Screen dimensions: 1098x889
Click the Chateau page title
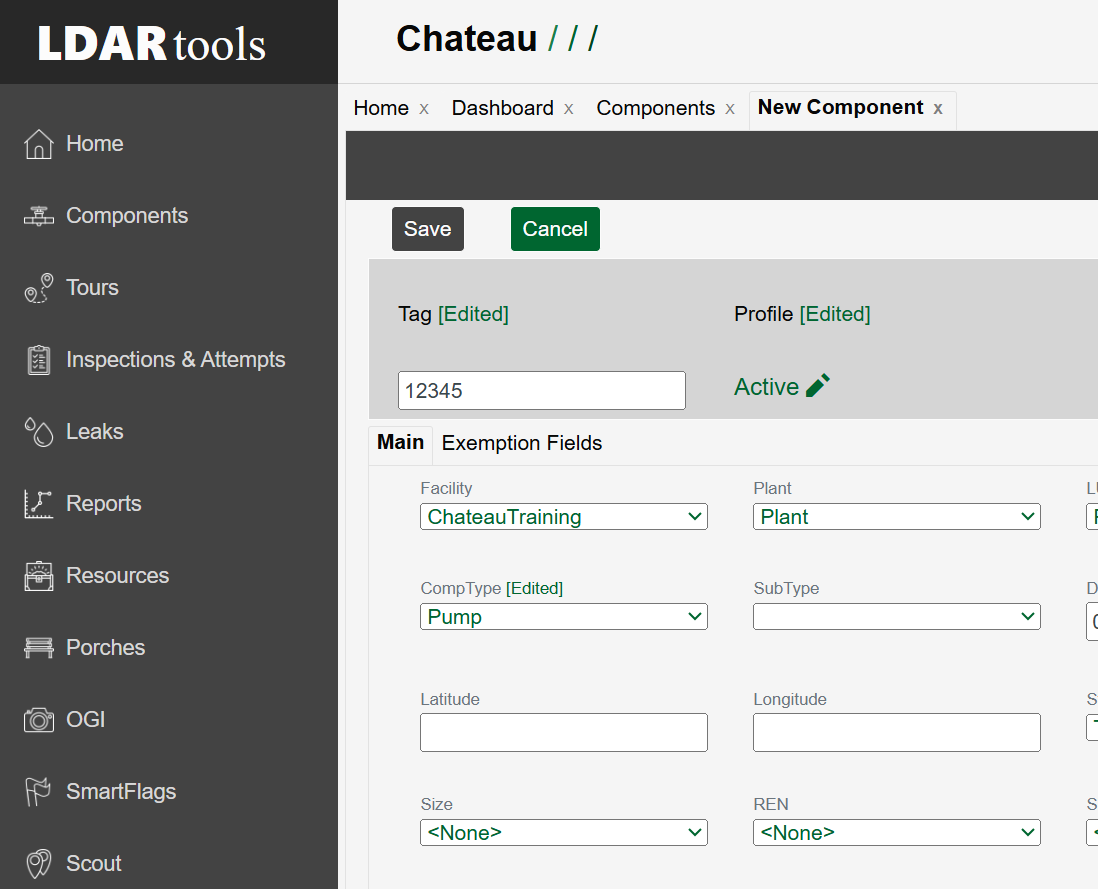click(x=466, y=38)
